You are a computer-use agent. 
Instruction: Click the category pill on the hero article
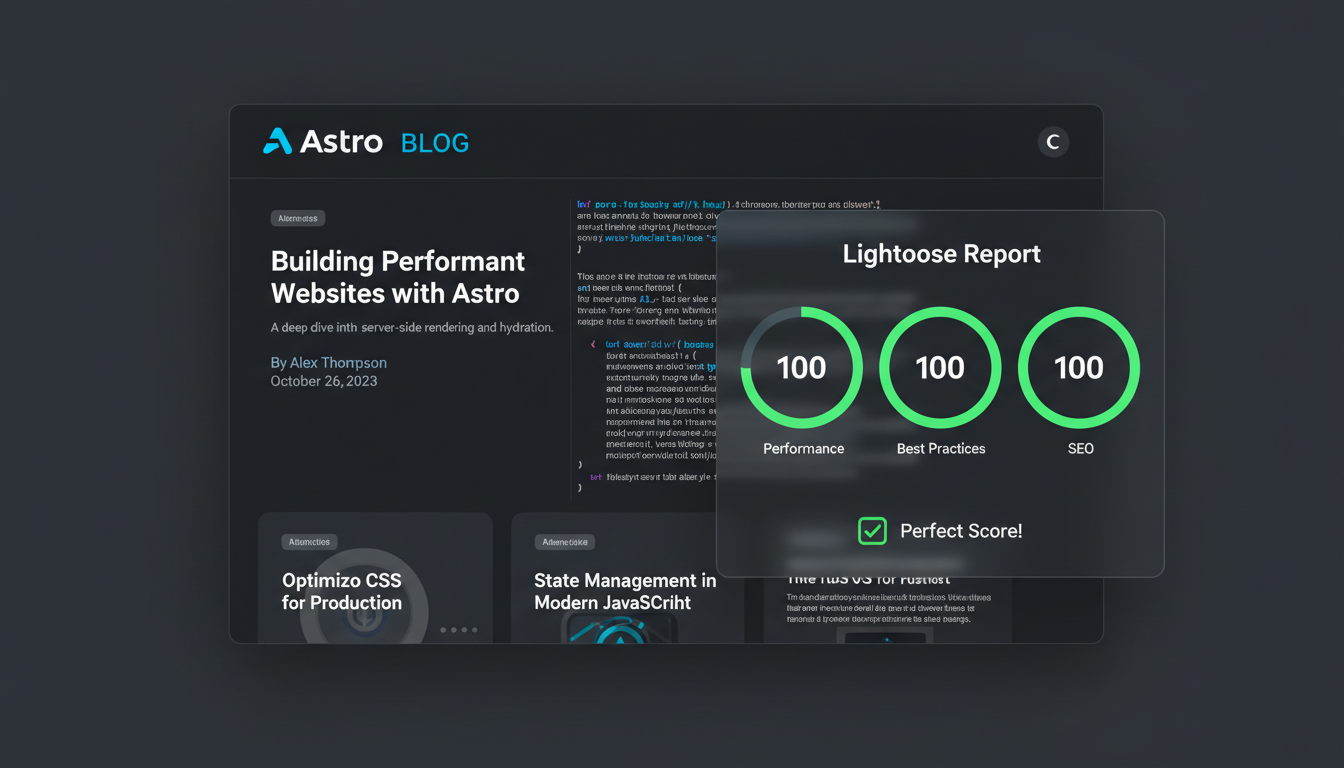coord(297,218)
